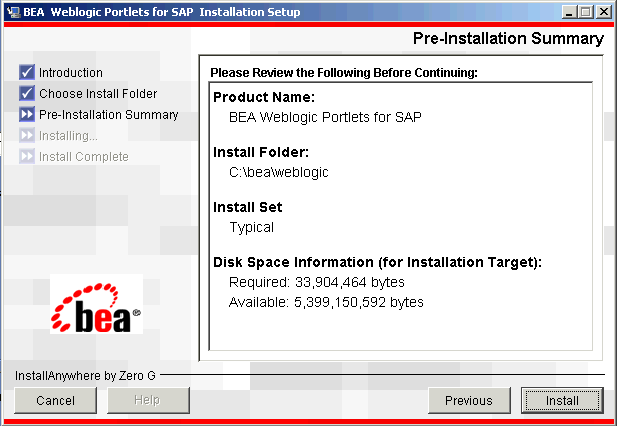
Task: Click the Install button
Action: pos(562,400)
